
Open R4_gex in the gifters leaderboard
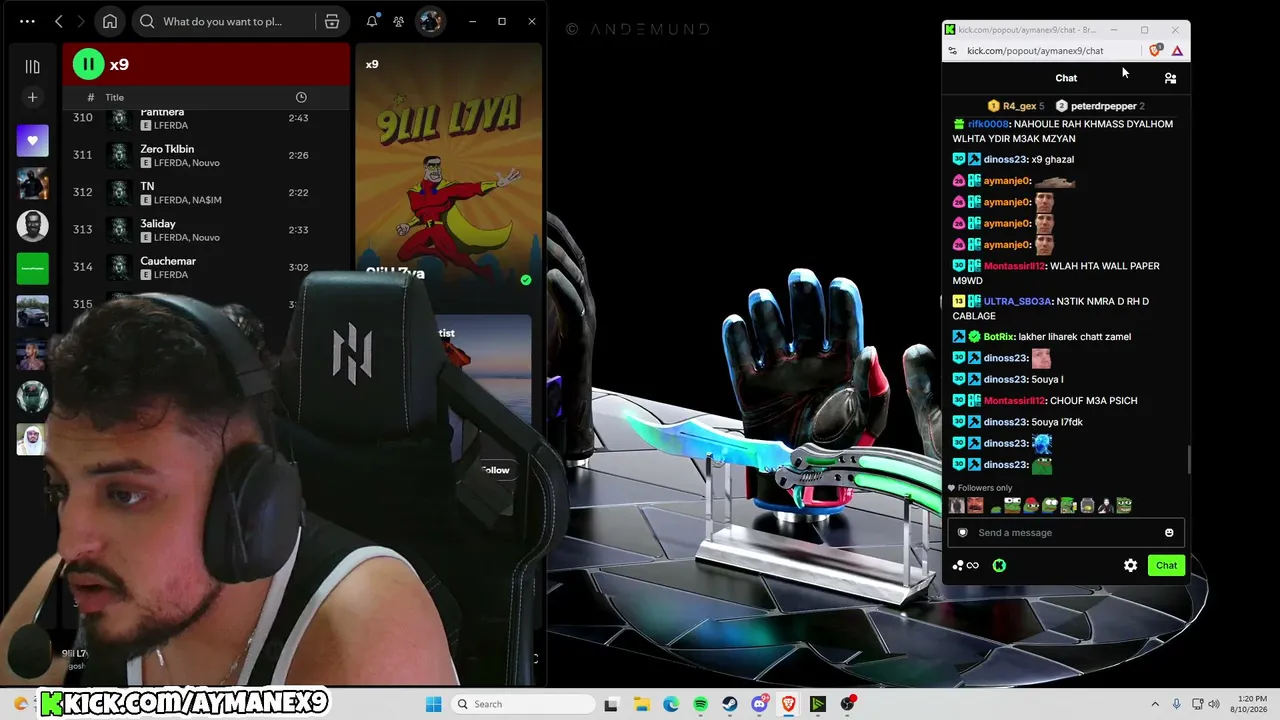click(1015, 106)
